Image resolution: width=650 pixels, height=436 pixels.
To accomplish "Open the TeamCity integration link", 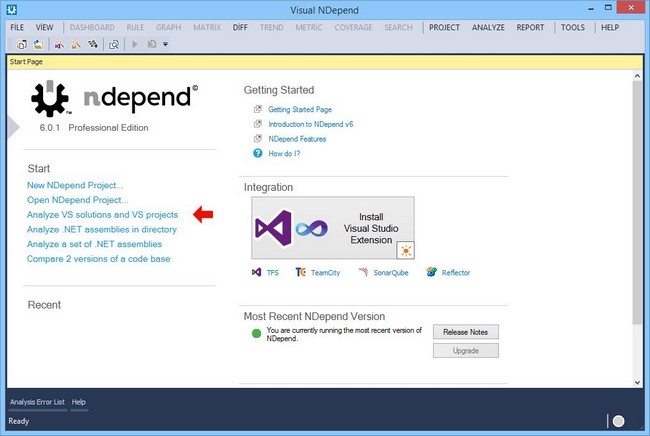I will click(x=325, y=272).
